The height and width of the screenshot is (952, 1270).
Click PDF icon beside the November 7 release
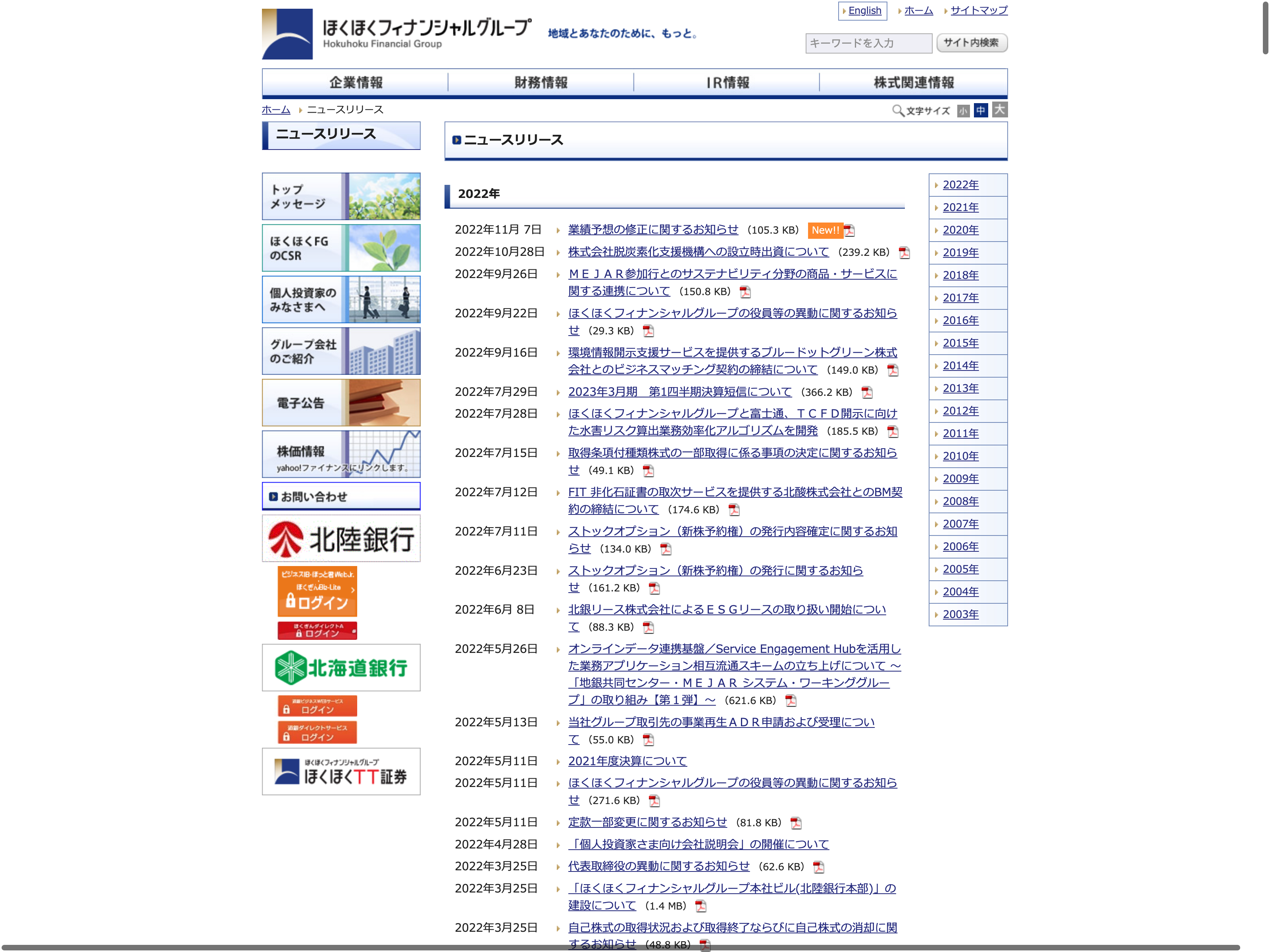tap(849, 231)
